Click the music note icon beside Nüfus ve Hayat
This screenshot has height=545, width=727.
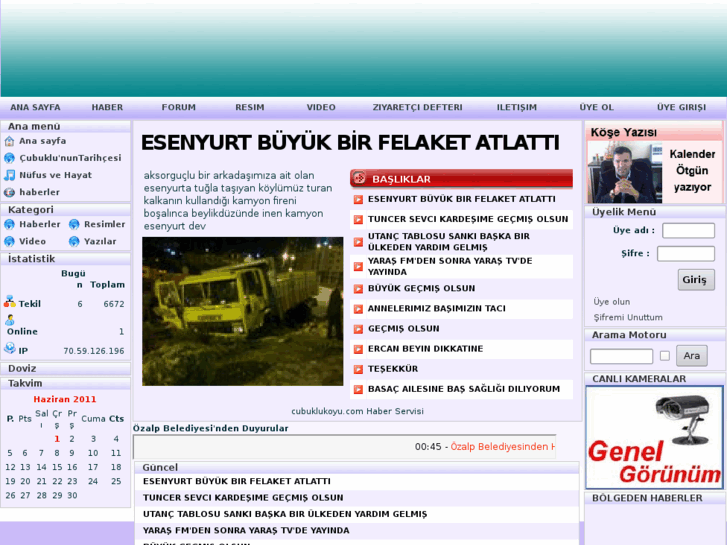coord(9,175)
